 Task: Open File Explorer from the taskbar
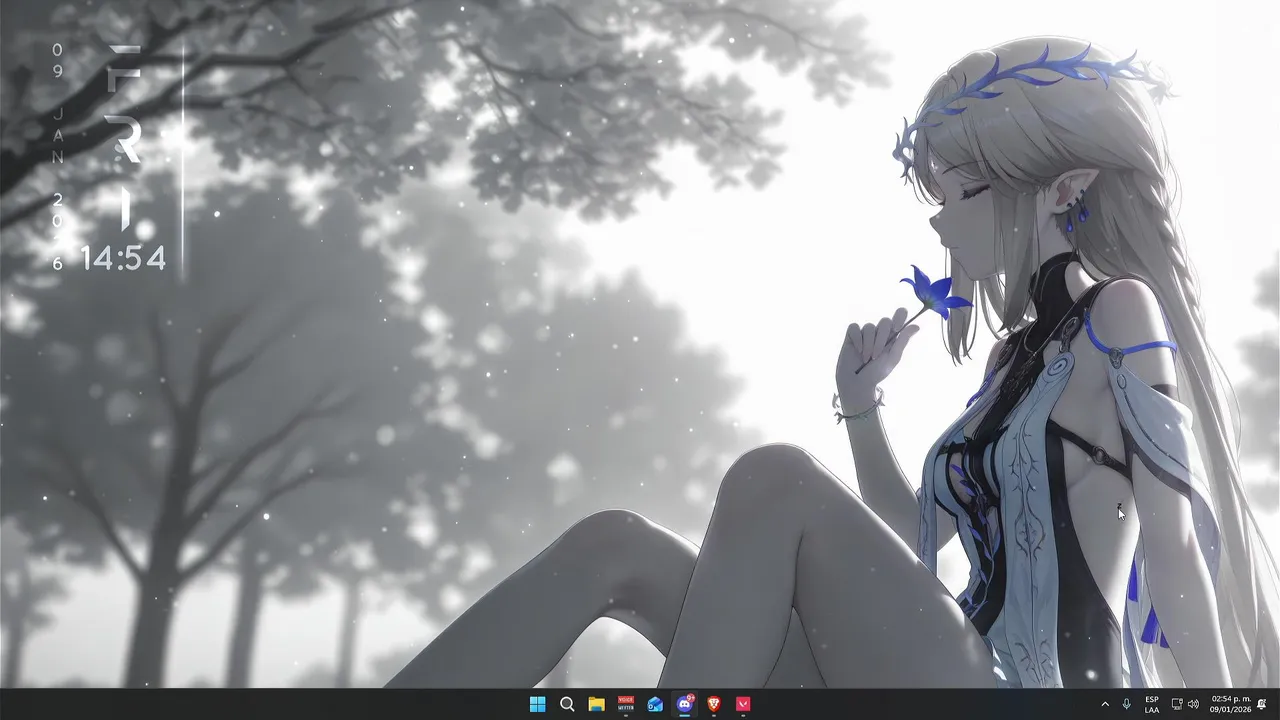(596, 704)
